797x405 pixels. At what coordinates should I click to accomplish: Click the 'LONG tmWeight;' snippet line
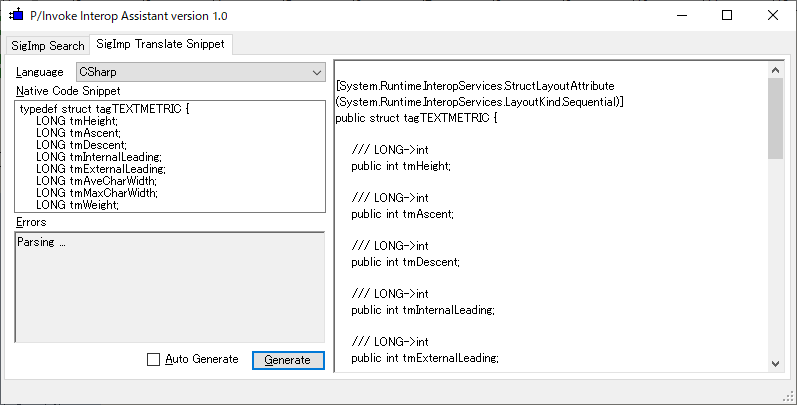[x=77, y=205]
